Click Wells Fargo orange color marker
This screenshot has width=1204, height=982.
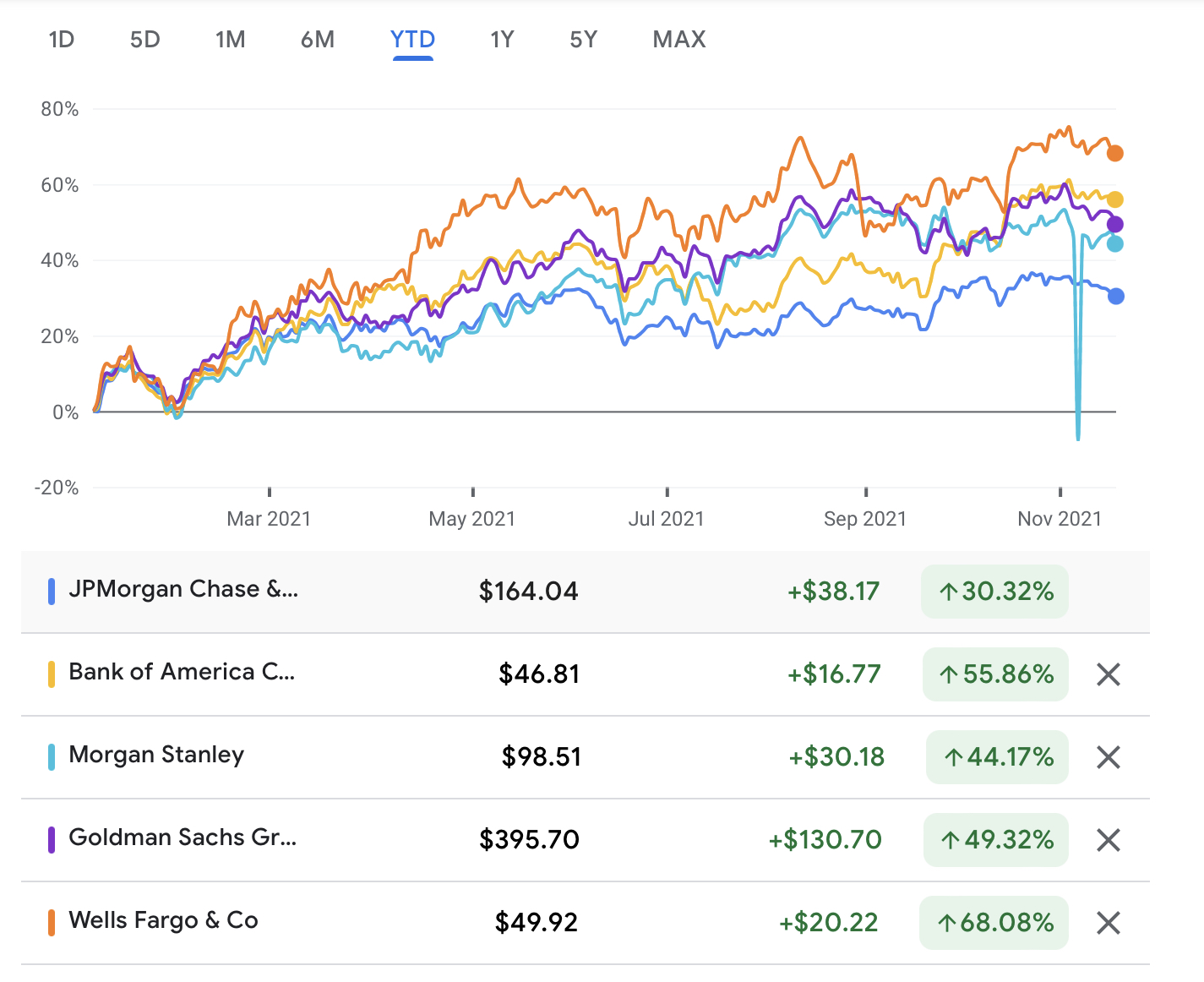click(52, 923)
